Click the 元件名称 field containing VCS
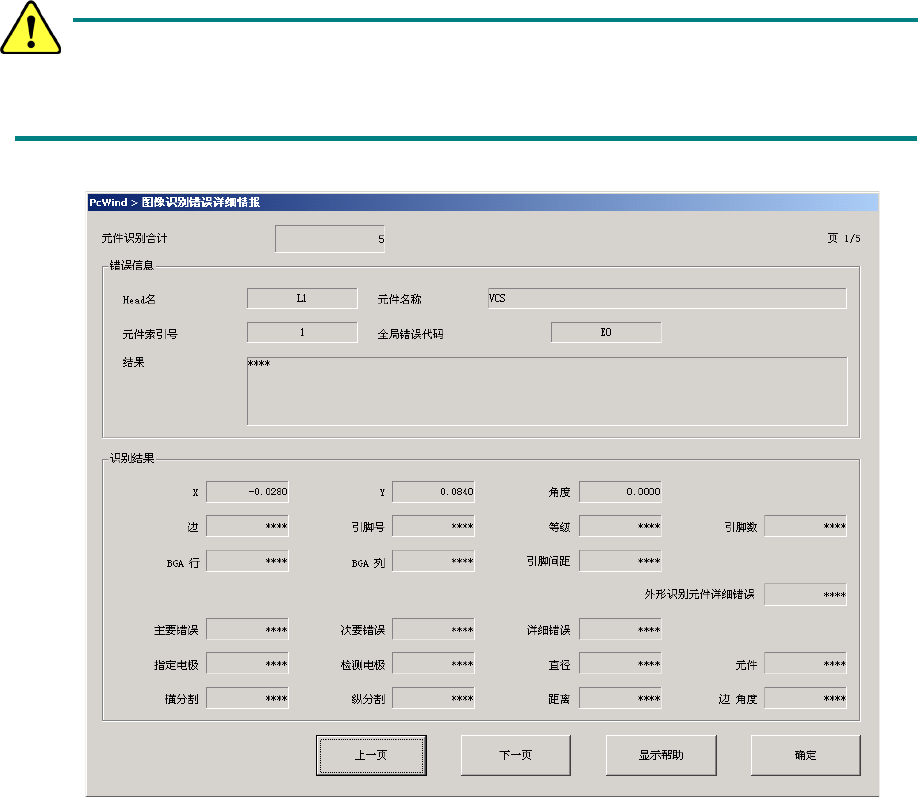The width and height of the screenshot is (918, 797). pyautogui.click(x=666, y=298)
